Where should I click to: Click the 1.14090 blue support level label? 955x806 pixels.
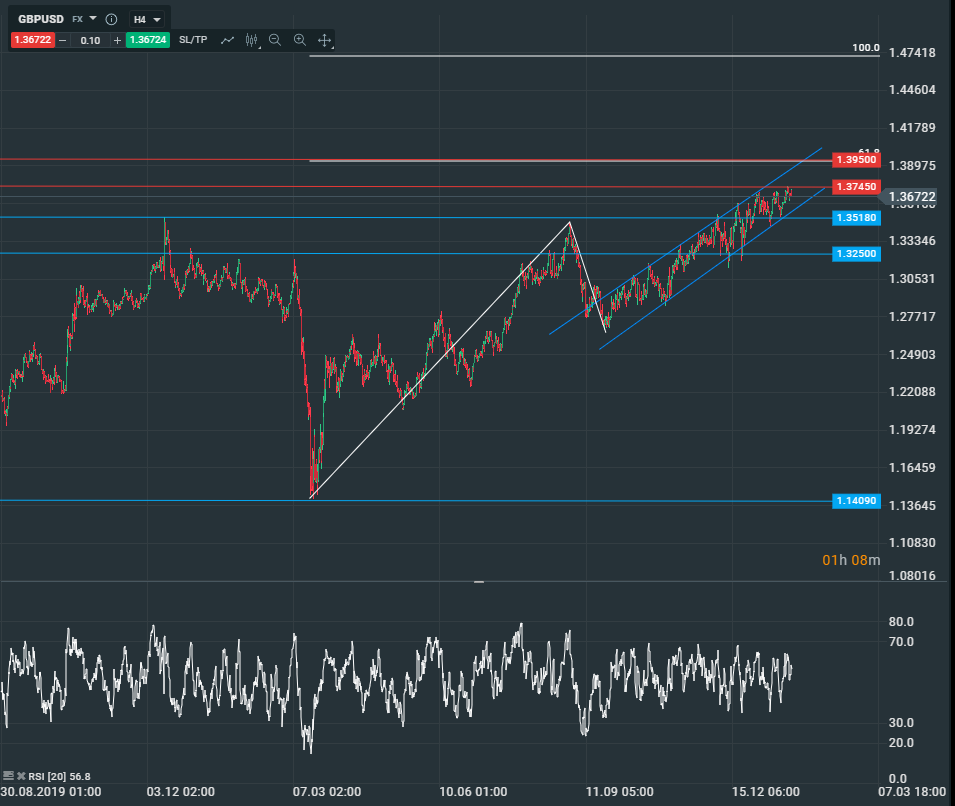[x=856, y=501]
